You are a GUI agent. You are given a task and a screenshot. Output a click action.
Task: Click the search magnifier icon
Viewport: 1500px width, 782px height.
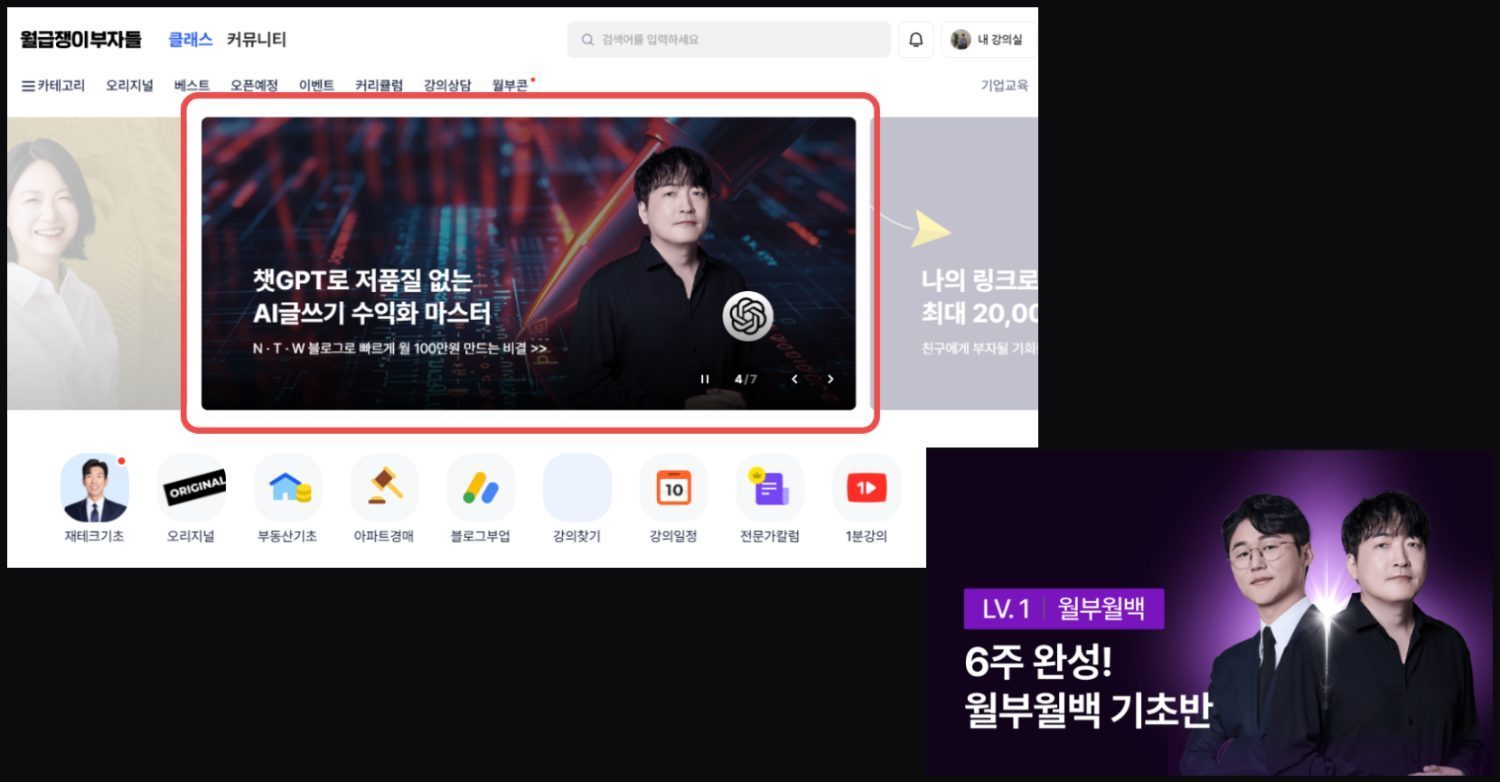click(587, 40)
